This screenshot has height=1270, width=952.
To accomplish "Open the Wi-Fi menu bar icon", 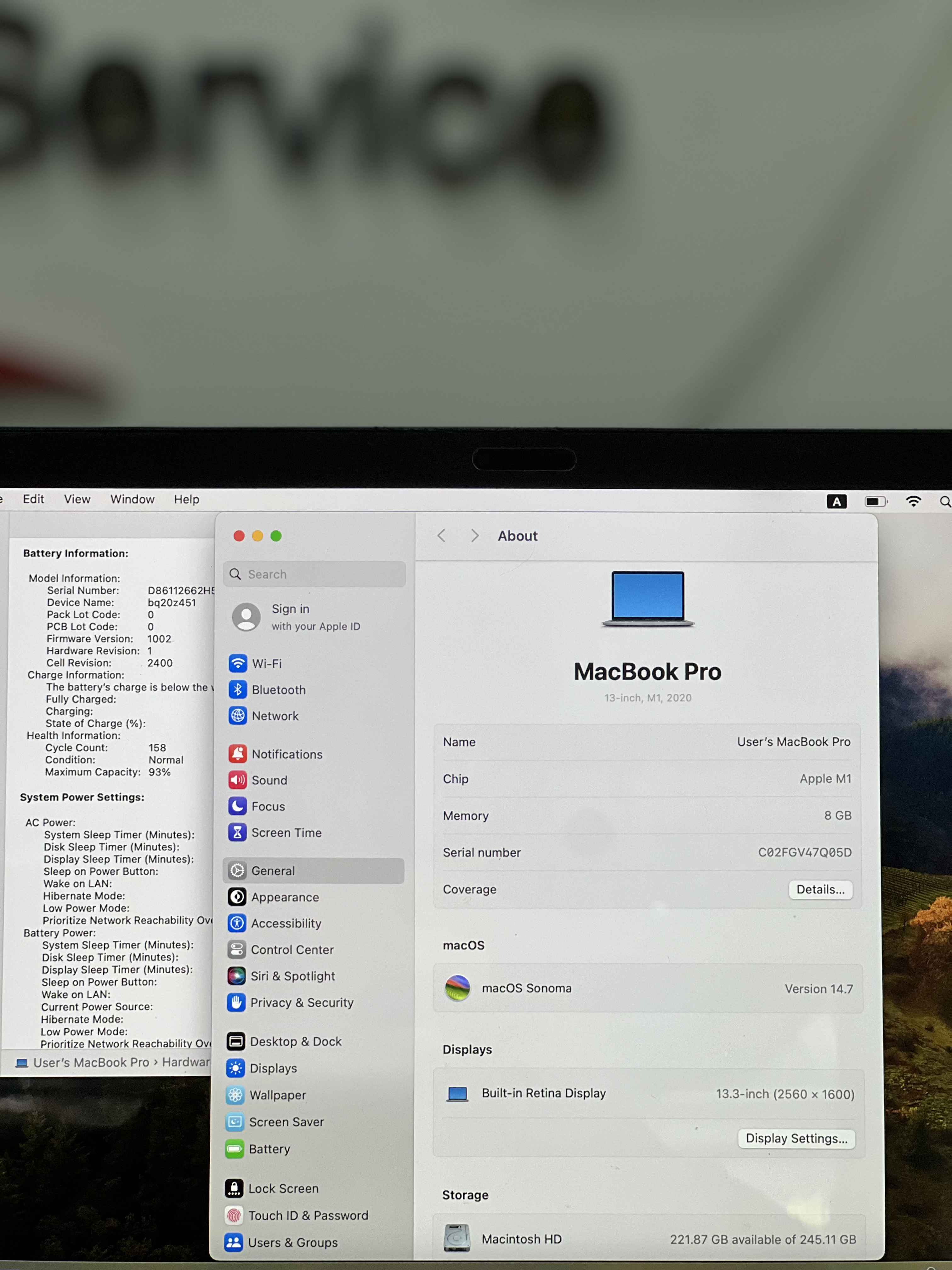I will click(x=913, y=501).
